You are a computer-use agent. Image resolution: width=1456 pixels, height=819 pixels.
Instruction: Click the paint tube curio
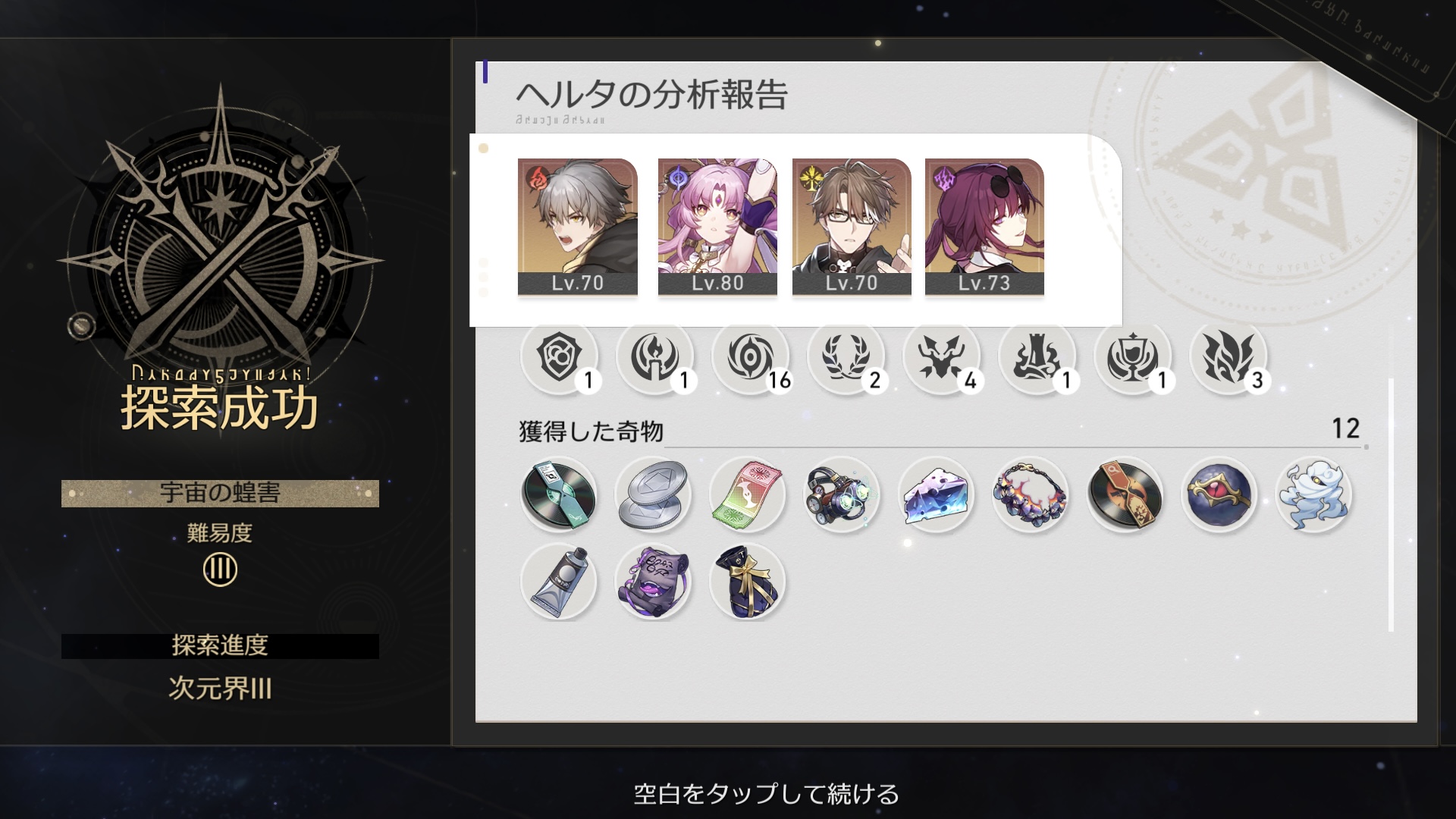(559, 582)
